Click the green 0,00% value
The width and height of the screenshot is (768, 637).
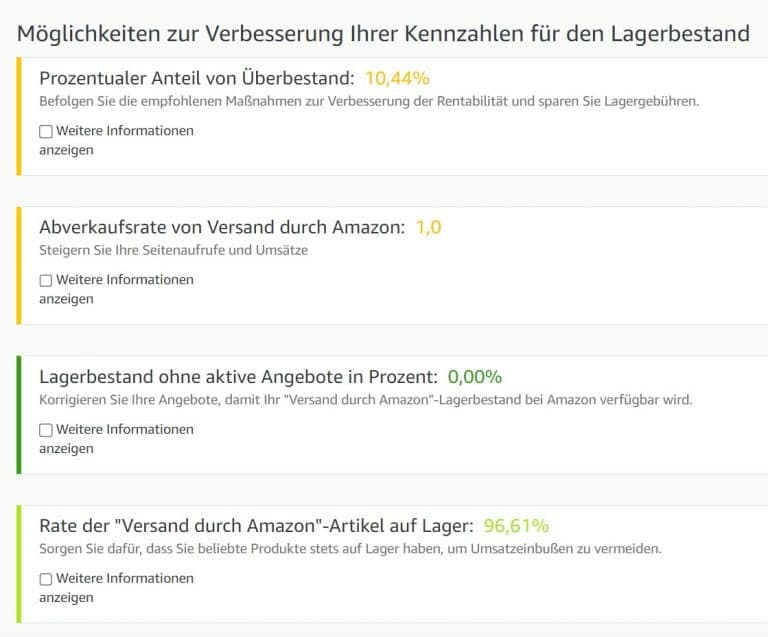click(475, 377)
